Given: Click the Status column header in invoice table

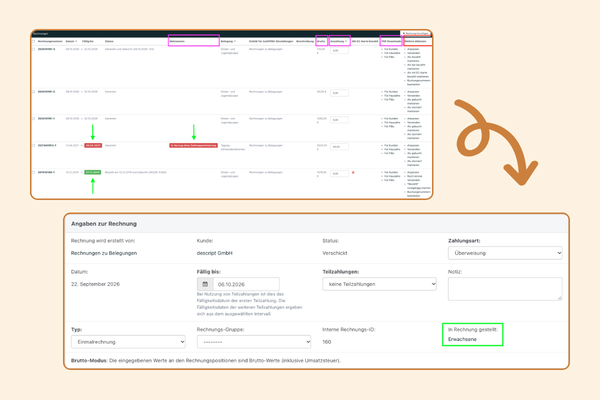Looking at the screenshot, I should pyautogui.click(x=109, y=41).
